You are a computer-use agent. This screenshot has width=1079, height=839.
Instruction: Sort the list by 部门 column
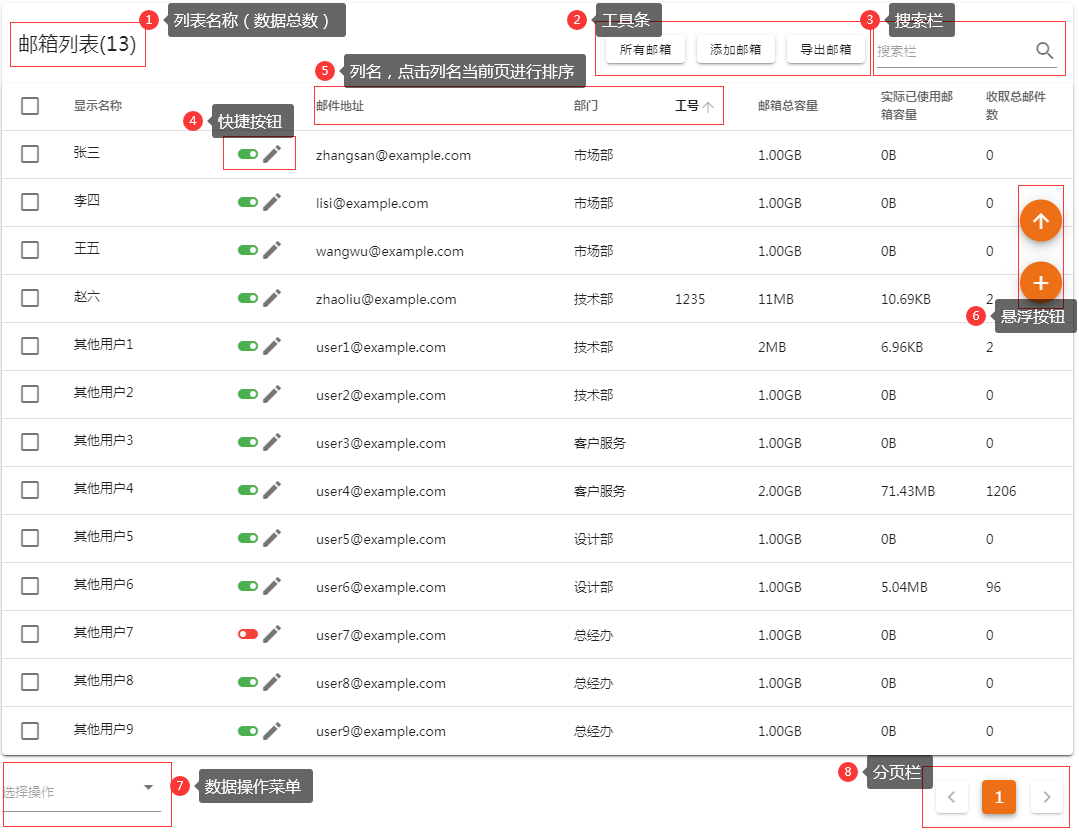586,106
